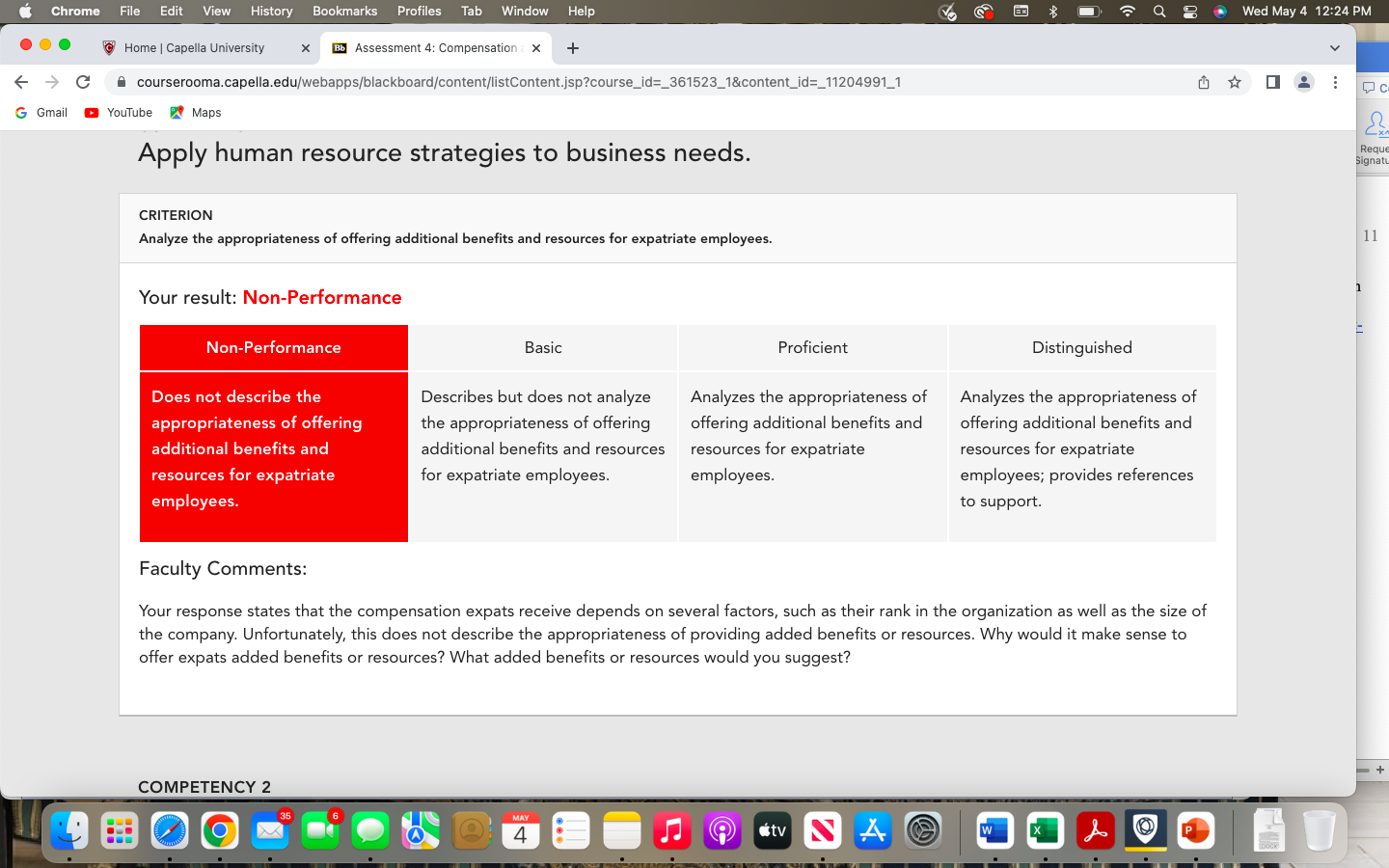
Task: Click the Faculty Comments heading
Action: (223, 568)
